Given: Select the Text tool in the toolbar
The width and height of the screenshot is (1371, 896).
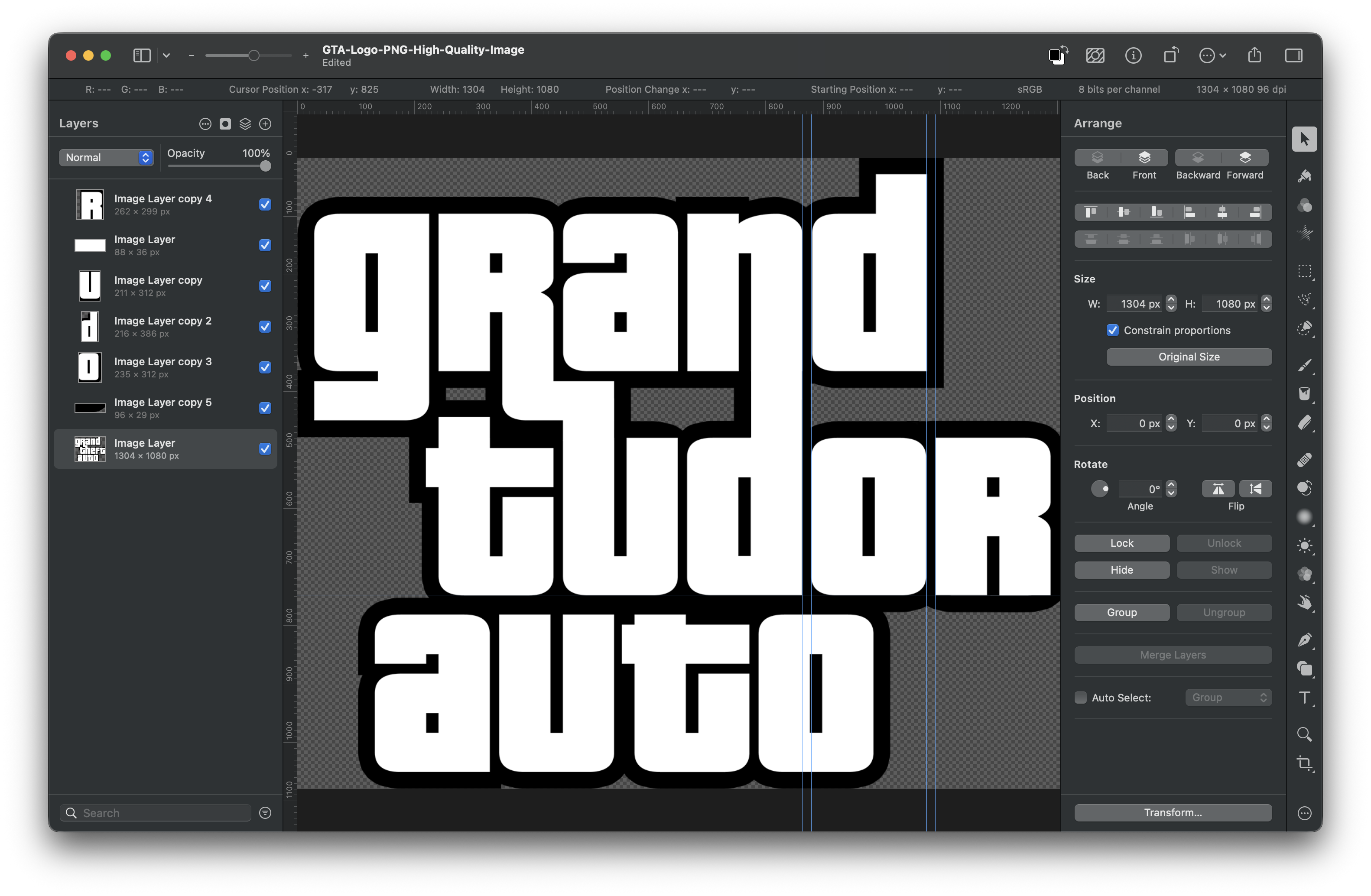Looking at the screenshot, I should pyautogui.click(x=1304, y=697).
